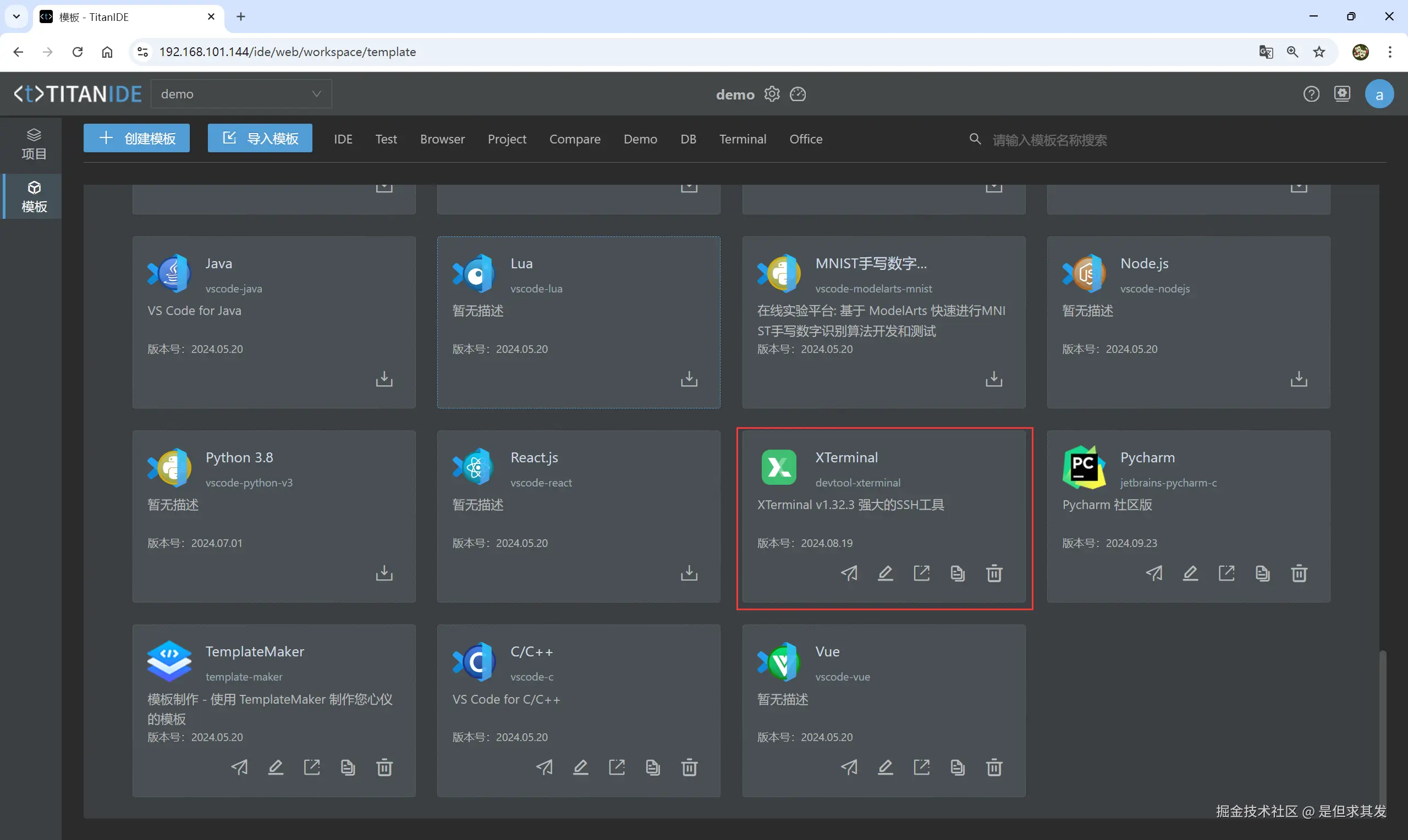This screenshot has height=840, width=1408.
Task: Click the delete icon on XTerminal card
Action: pos(994,573)
